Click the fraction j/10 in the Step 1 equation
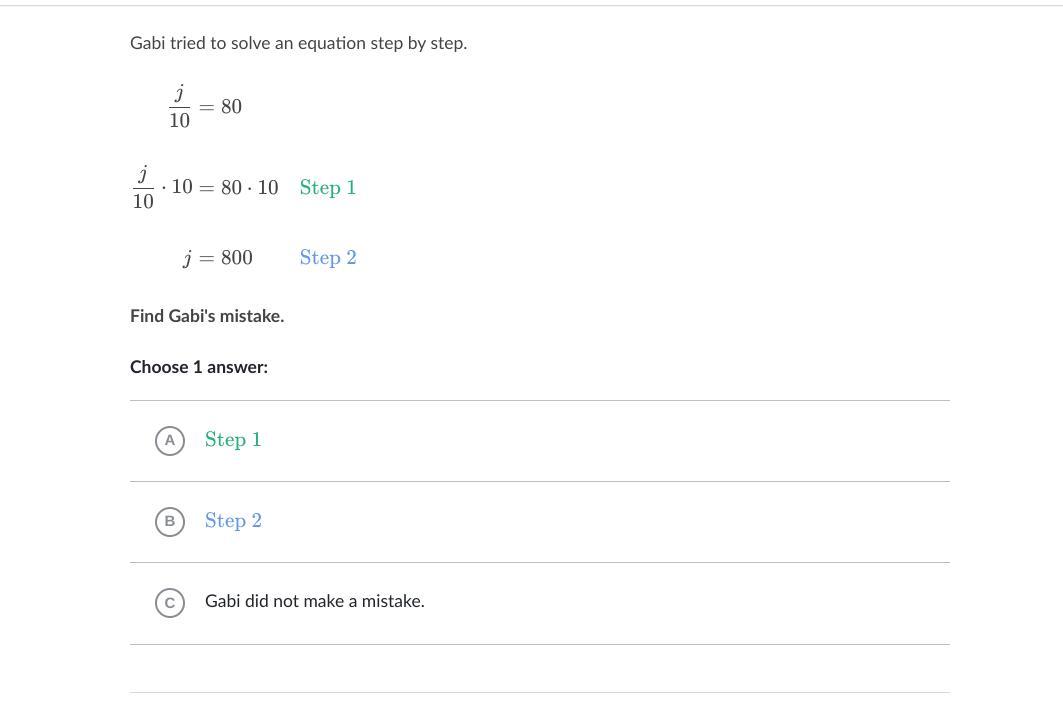 pyautogui.click(x=143, y=188)
